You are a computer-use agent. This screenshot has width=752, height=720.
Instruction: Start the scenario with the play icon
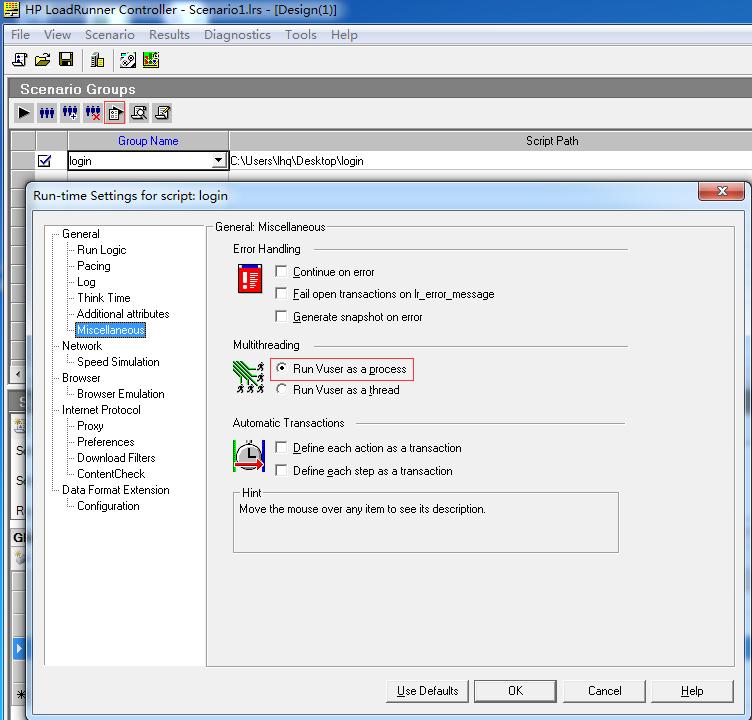click(x=24, y=113)
